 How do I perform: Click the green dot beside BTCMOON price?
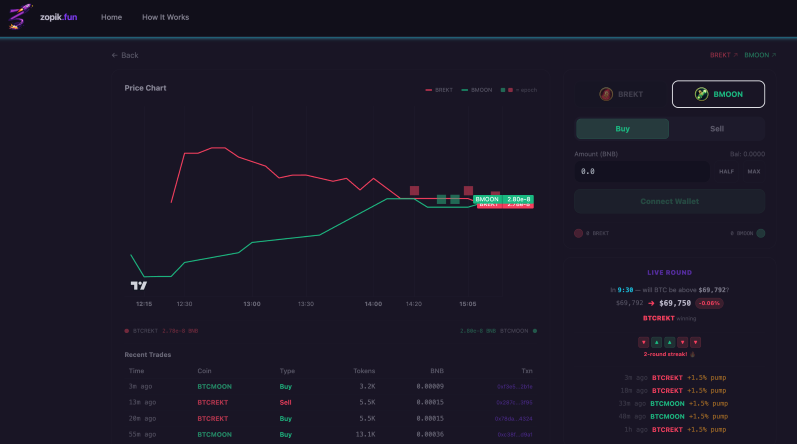[535, 331]
